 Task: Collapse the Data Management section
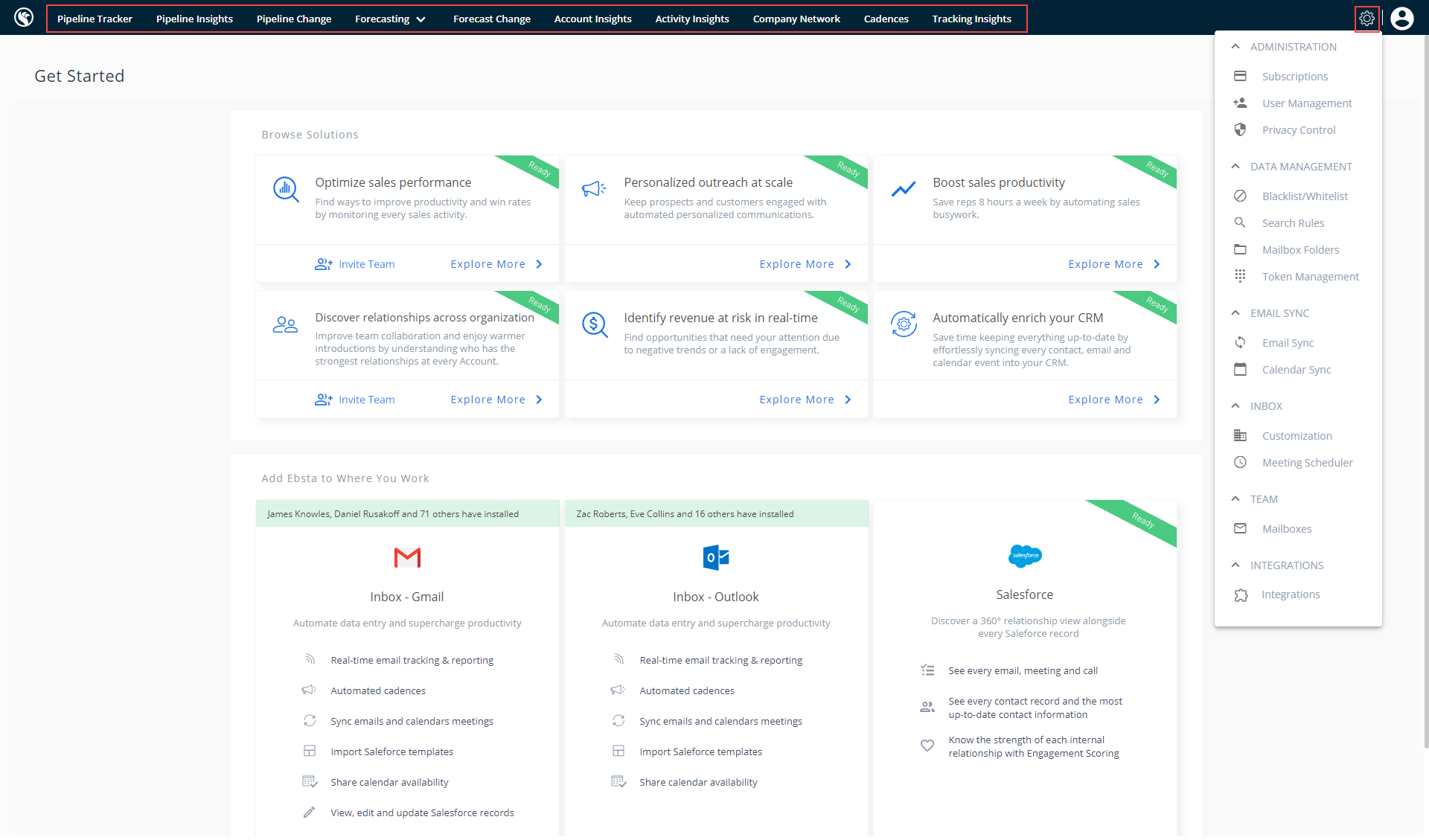point(1235,166)
